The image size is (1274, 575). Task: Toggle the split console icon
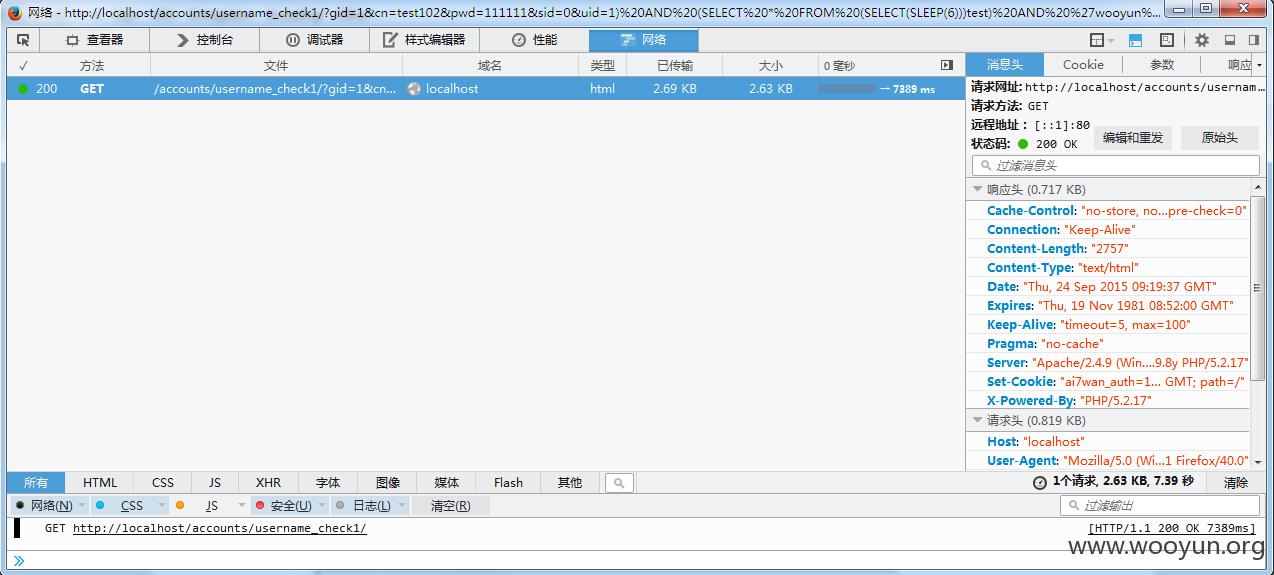pyautogui.click(x=1135, y=40)
